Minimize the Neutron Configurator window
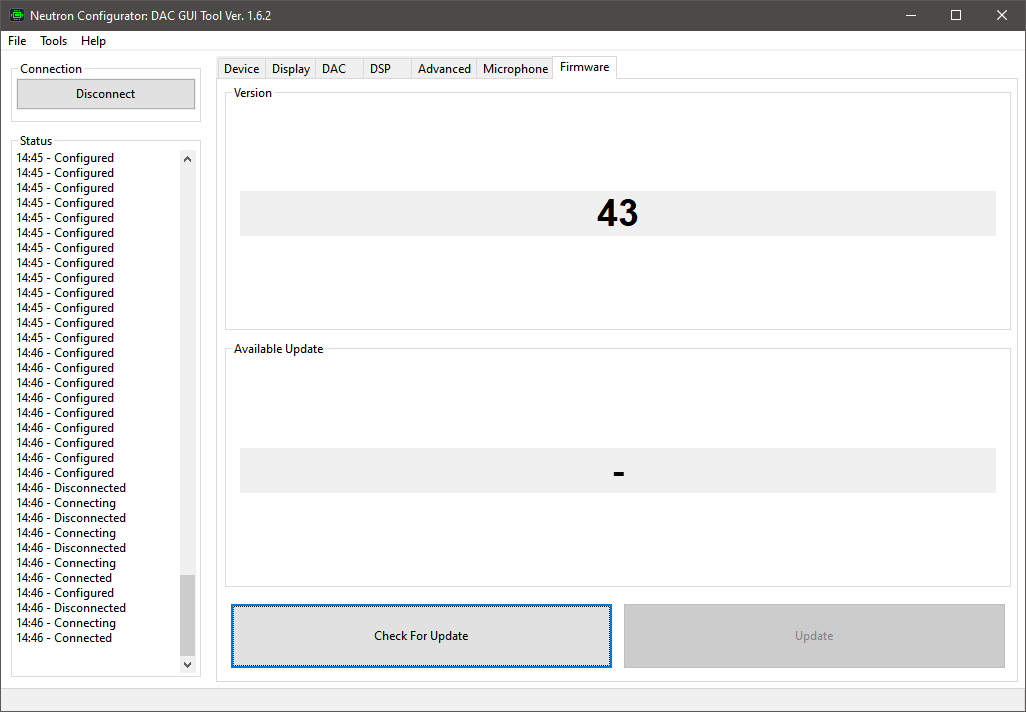Image resolution: width=1026 pixels, height=712 pixels. coord(909,15)
